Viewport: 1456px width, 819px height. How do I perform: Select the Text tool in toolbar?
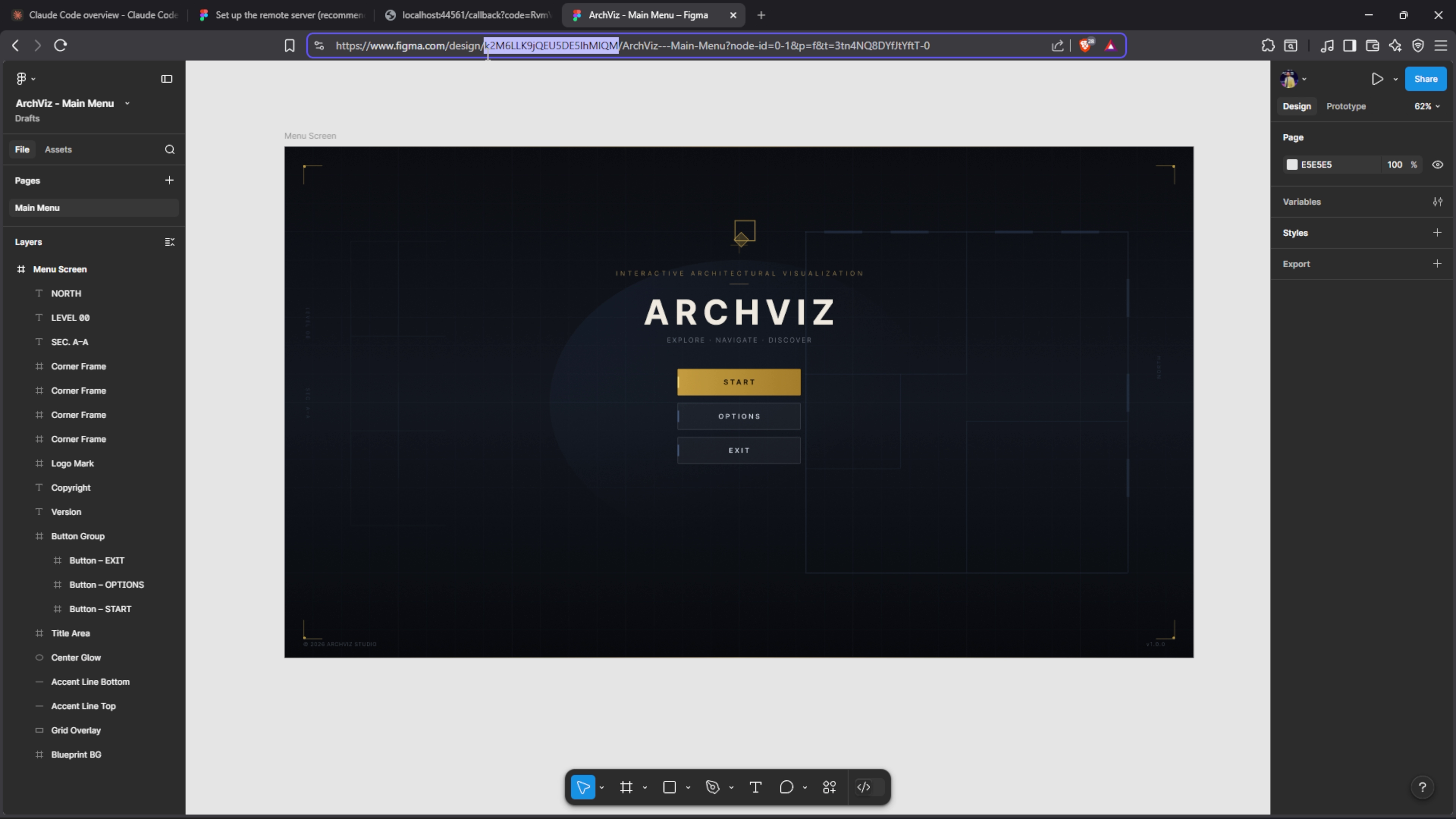pyautogui.click(x=755, y=787)
